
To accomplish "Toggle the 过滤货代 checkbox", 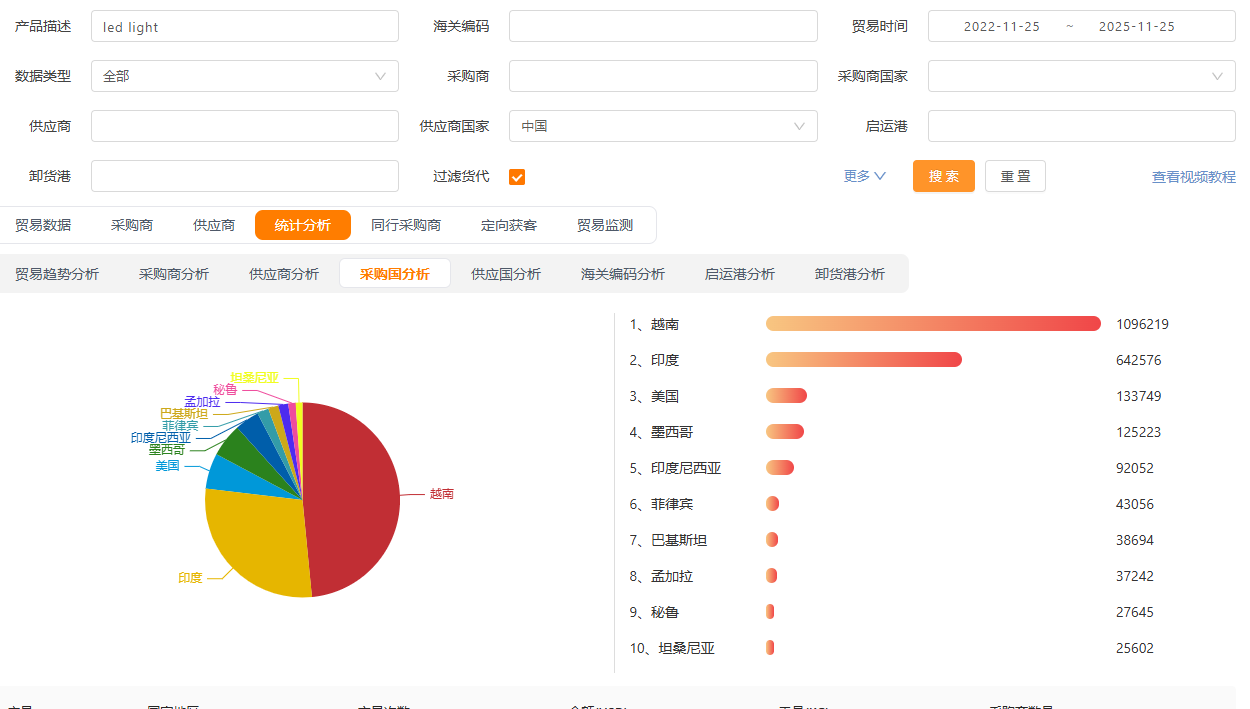I will [x=517, y=177].
